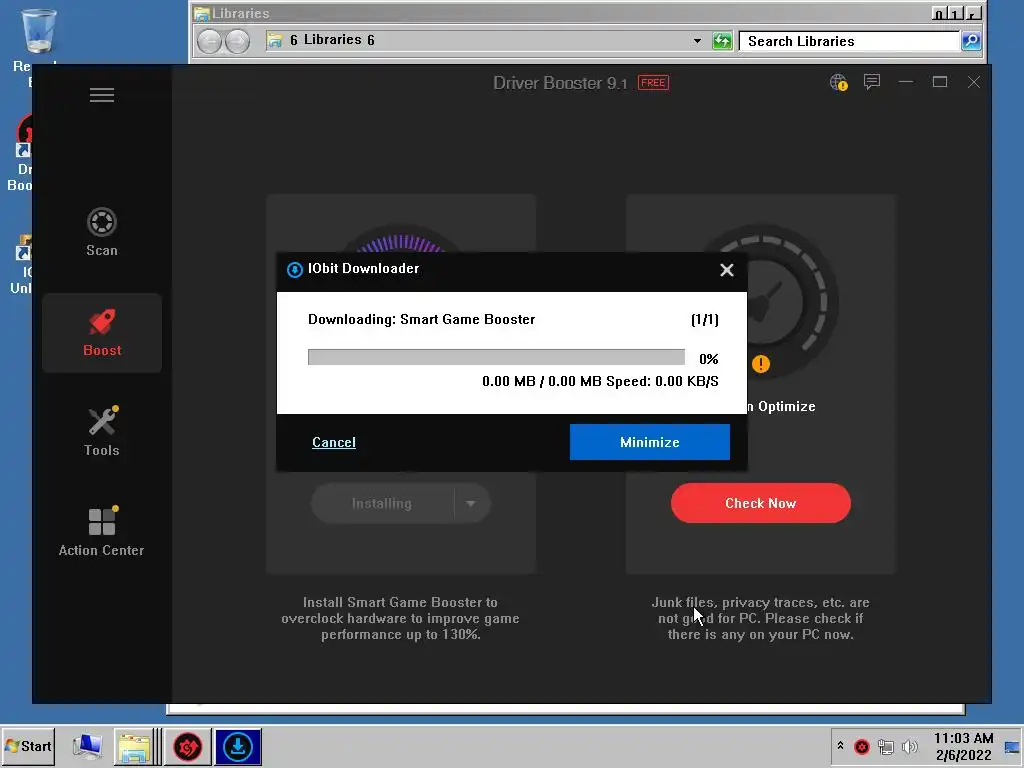The image size is (1024, 768).
Task: Click the IObit Downloader logo icon in the dialog title
Action: pyautogui.click(x=295, y=269)
